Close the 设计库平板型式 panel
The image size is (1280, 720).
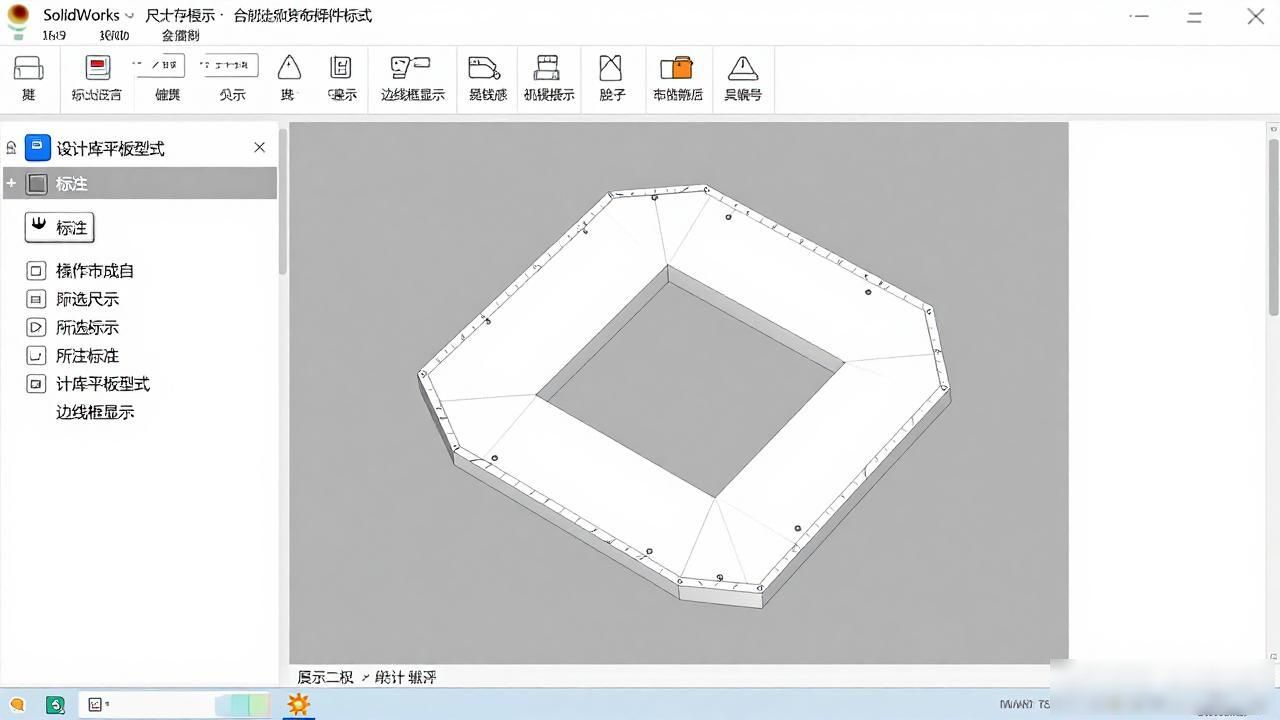[x=260, y=147]
